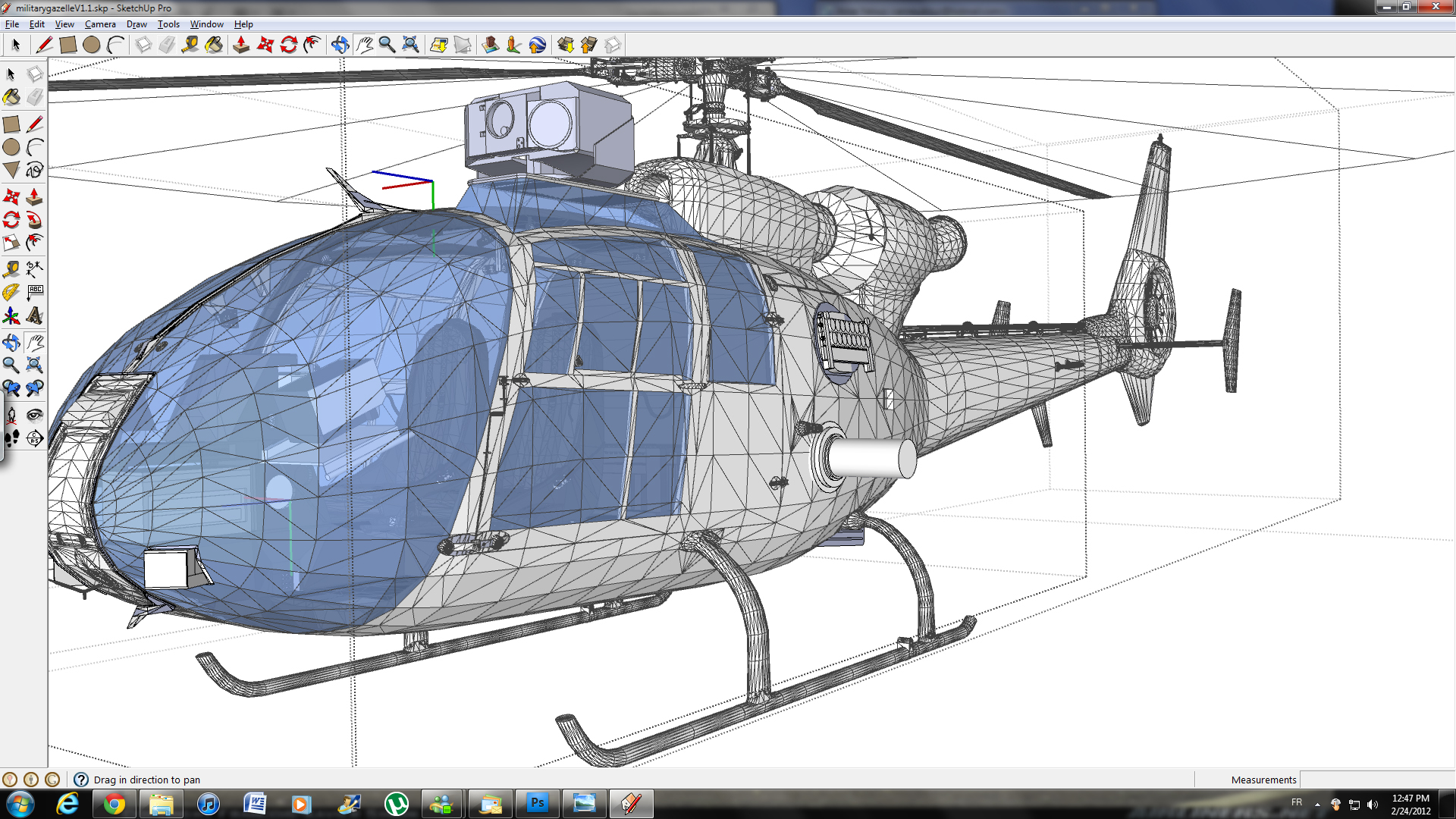The width and height of the screenshot is (1456, 819).
Task: Toggle Terrain display in the toolbar
Action: point(463,45)
